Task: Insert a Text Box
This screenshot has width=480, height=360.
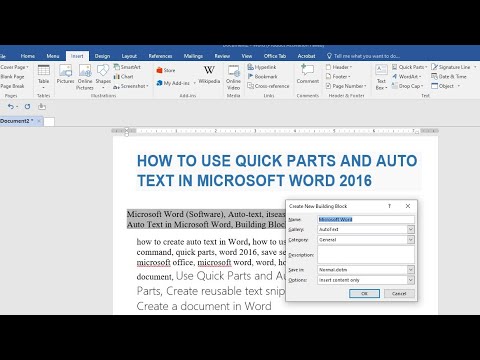Action: pos(381,77)
